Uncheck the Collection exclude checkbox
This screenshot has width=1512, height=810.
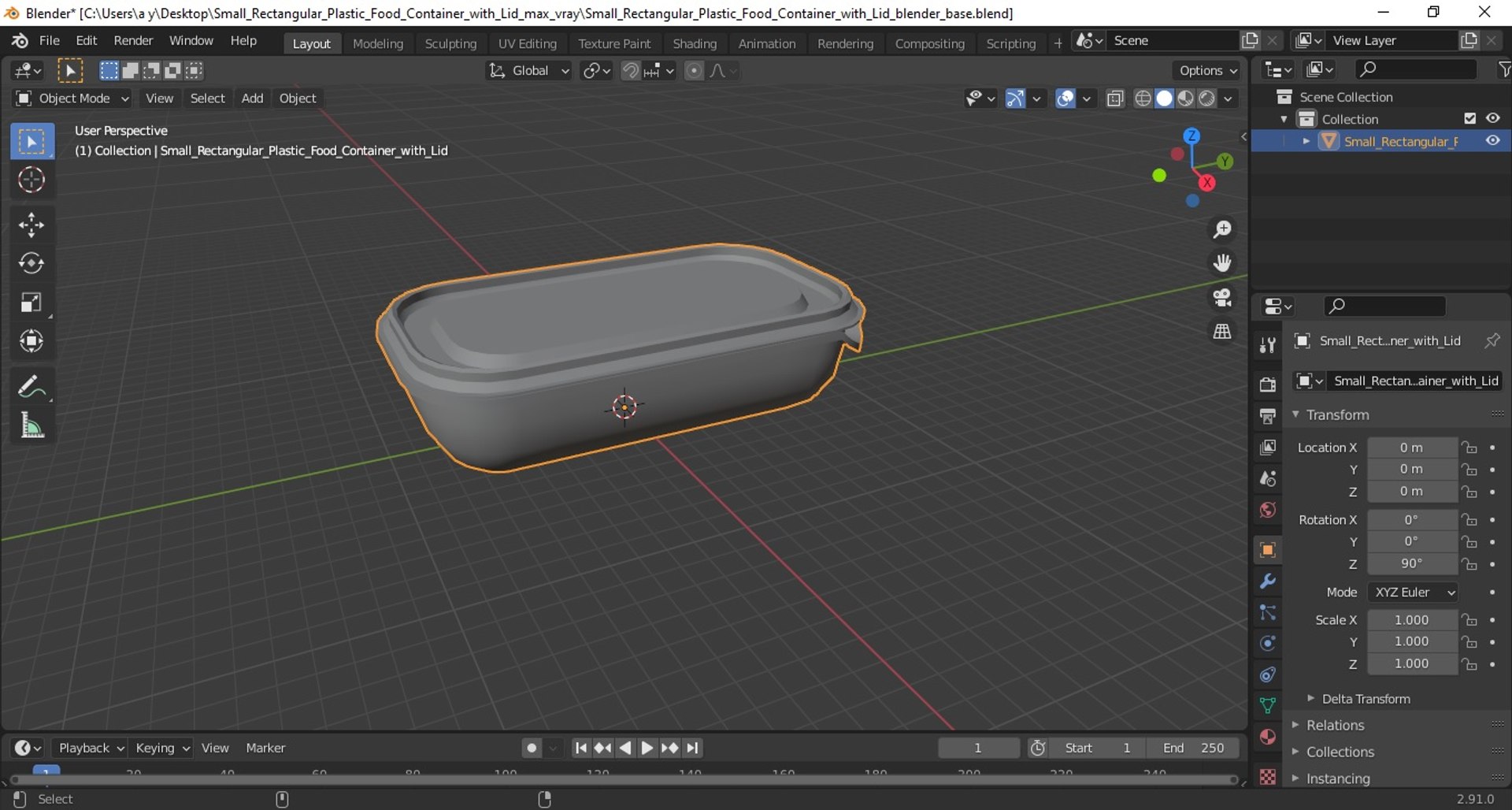pos(1469,118)
